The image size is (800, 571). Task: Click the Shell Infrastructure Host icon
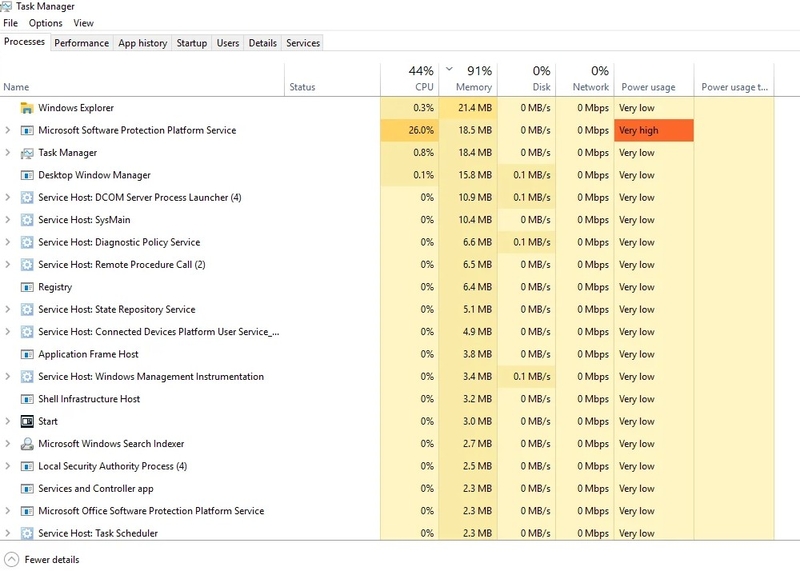[27, 399]
